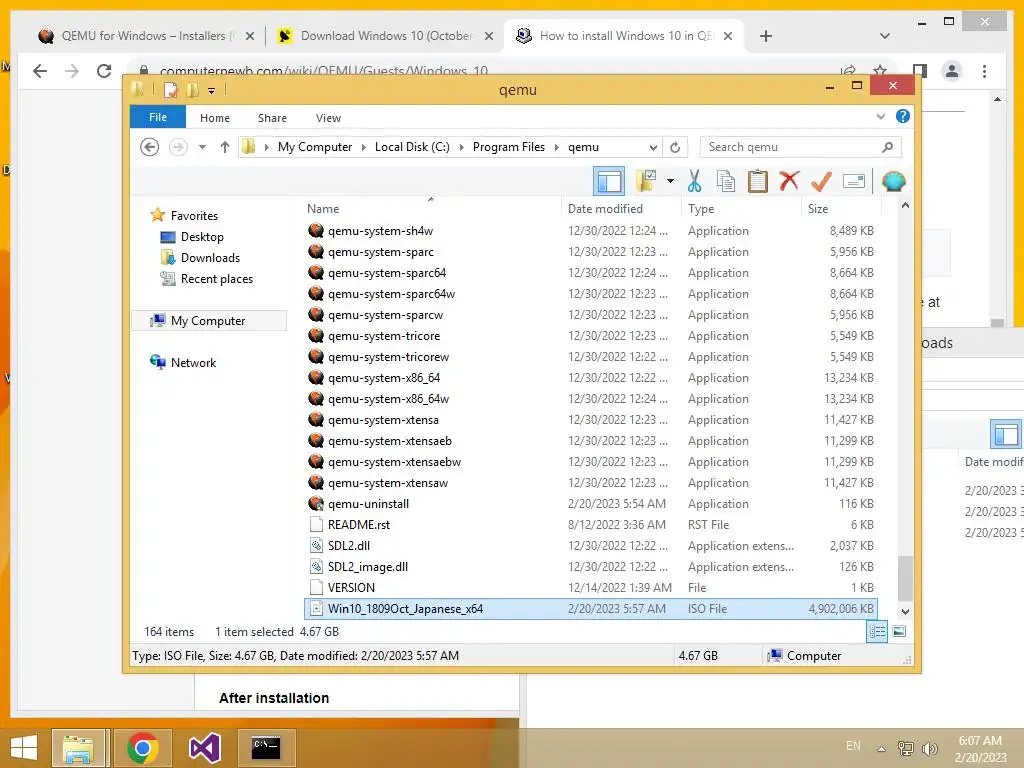1024x768 pixels.
Task: Expand chevron after Program Files breadcrumb
Action: pos(556,147)
